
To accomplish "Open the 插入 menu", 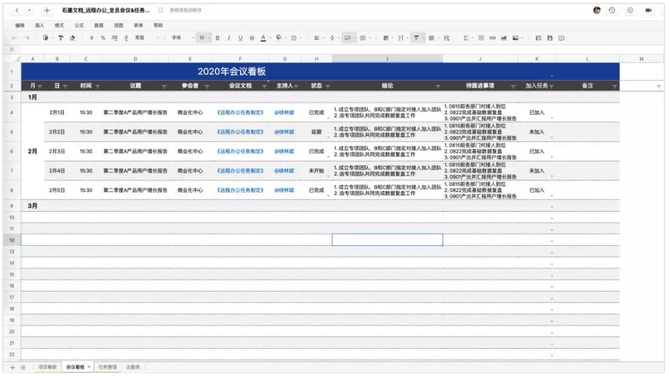I will [40, 25].
